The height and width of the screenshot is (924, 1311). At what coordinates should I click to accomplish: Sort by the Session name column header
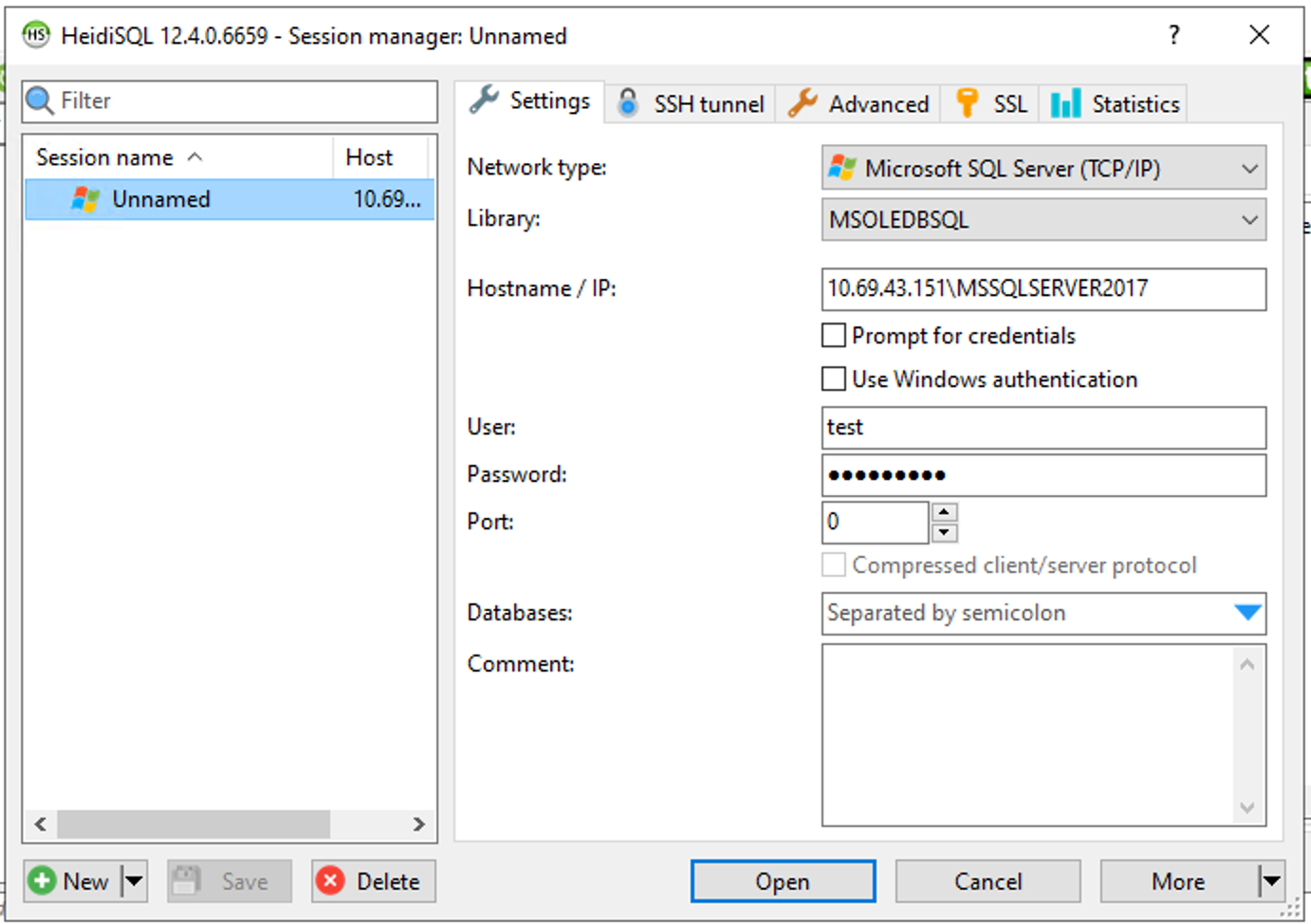point(104,157)
